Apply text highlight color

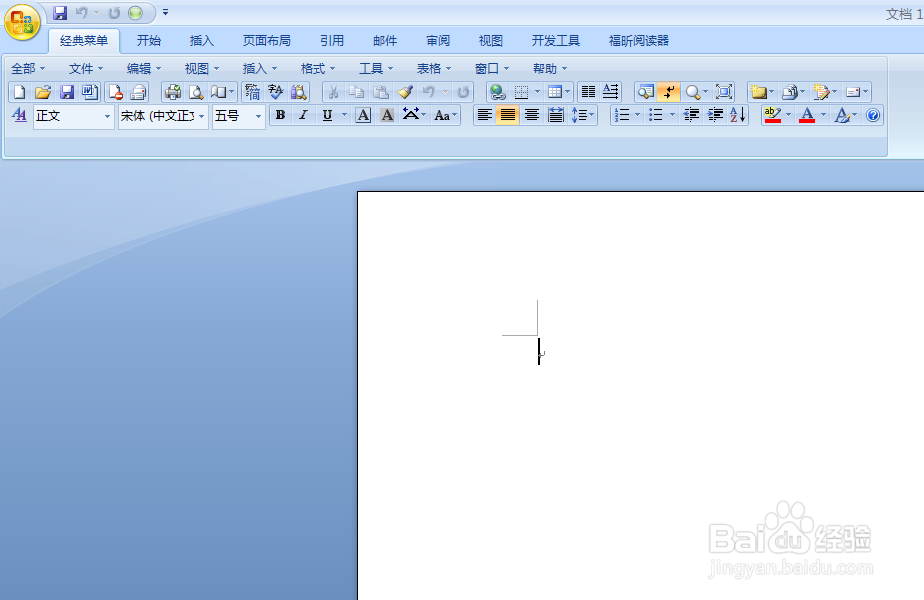[772, 116]
